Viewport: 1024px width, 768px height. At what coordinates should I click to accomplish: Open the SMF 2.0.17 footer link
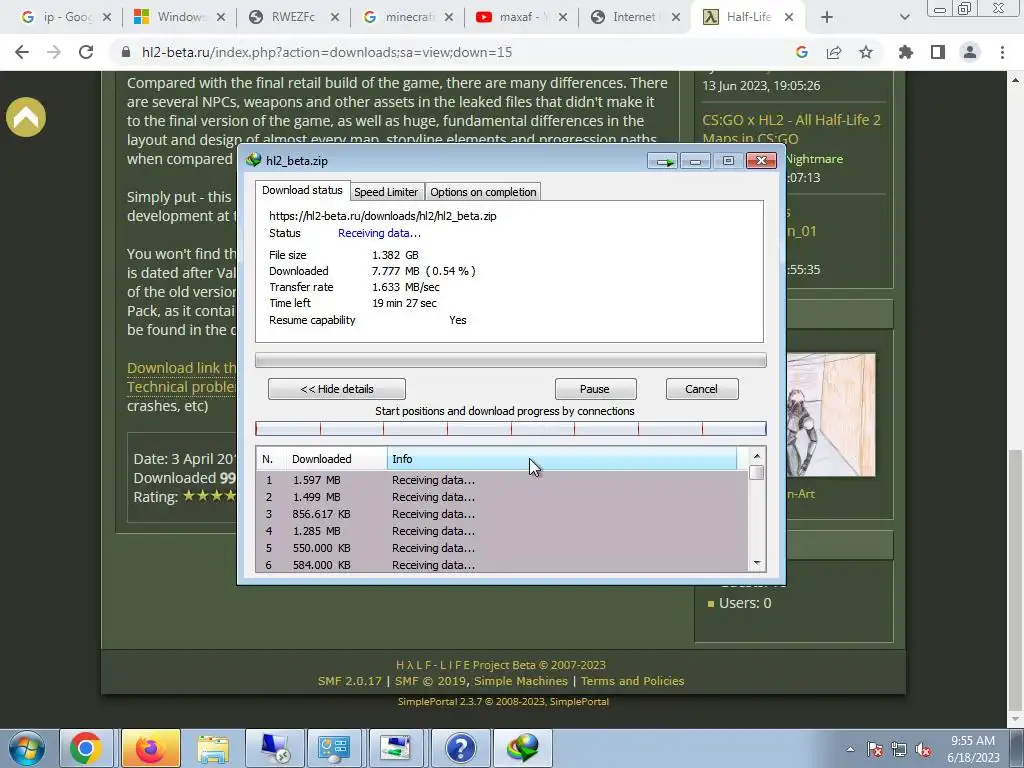(x=349, y=680)
